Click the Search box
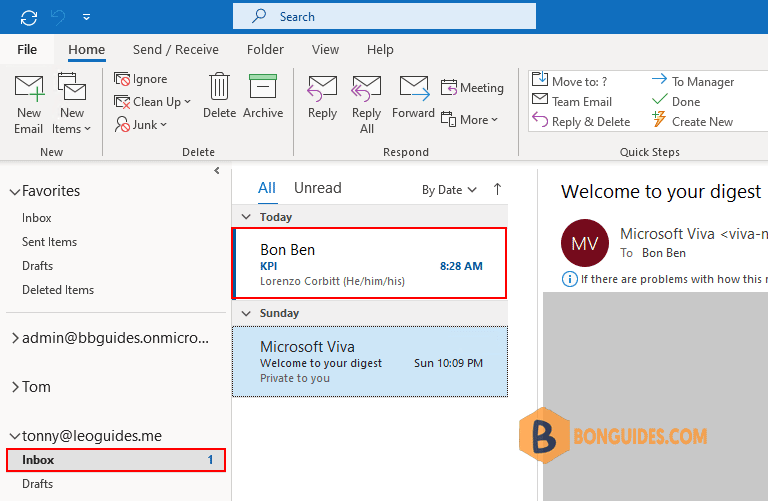This screenshot has height=501, width=768. point(384,17)
